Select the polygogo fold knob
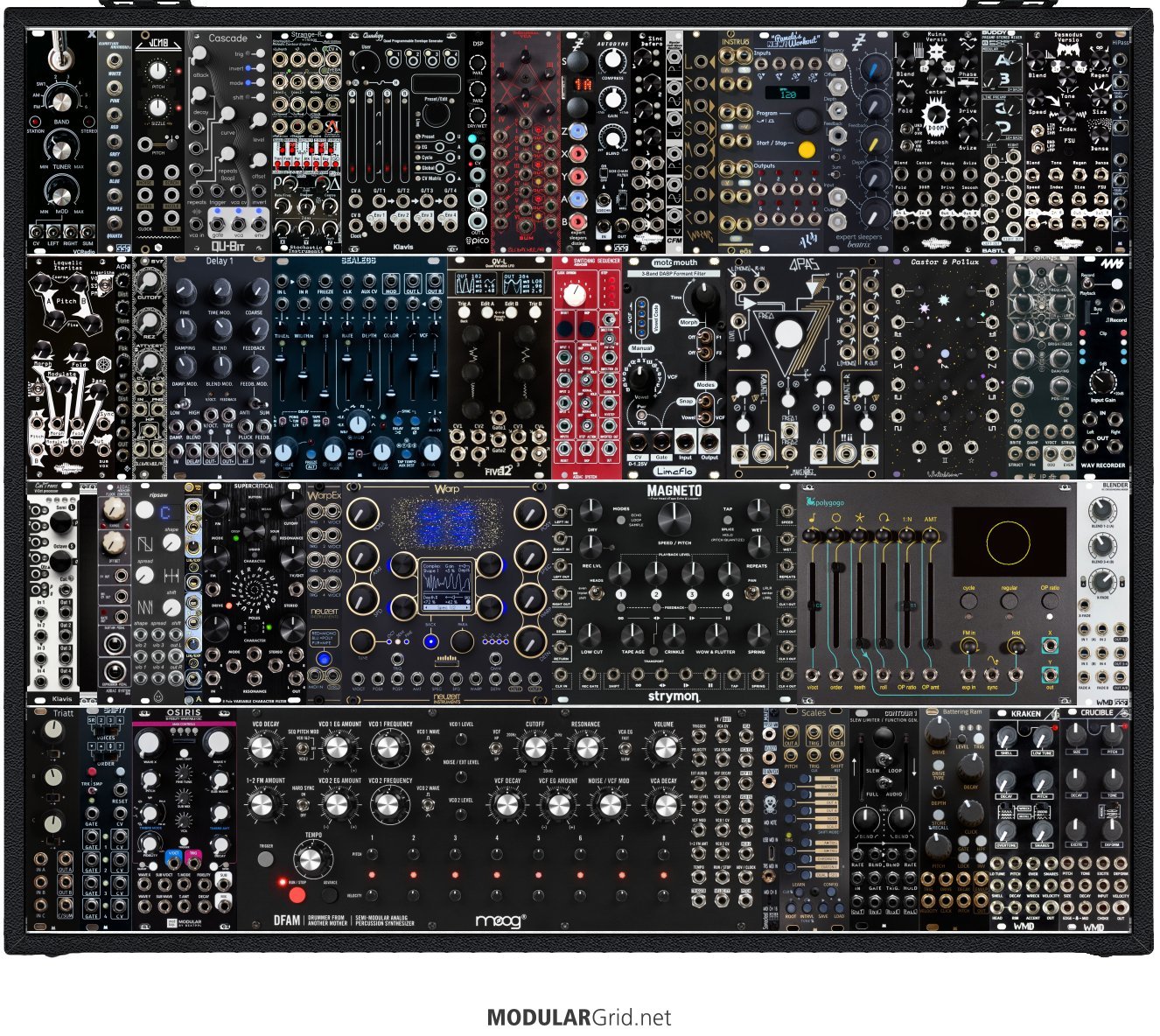The image size is (1160, 1036). pyautogui.click(x=1016, y=646)
